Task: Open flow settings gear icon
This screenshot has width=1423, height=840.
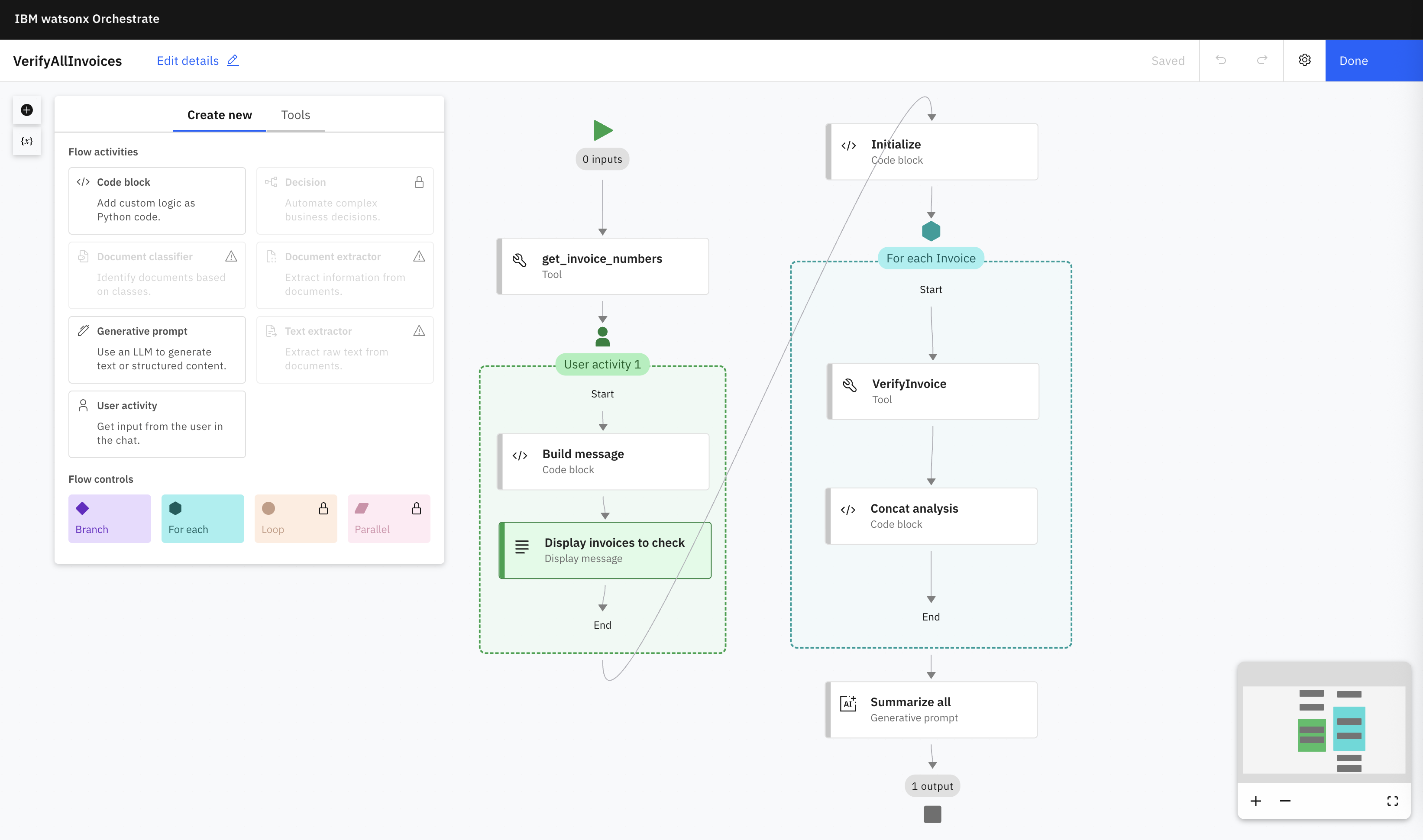Action: pos(1304,60)
